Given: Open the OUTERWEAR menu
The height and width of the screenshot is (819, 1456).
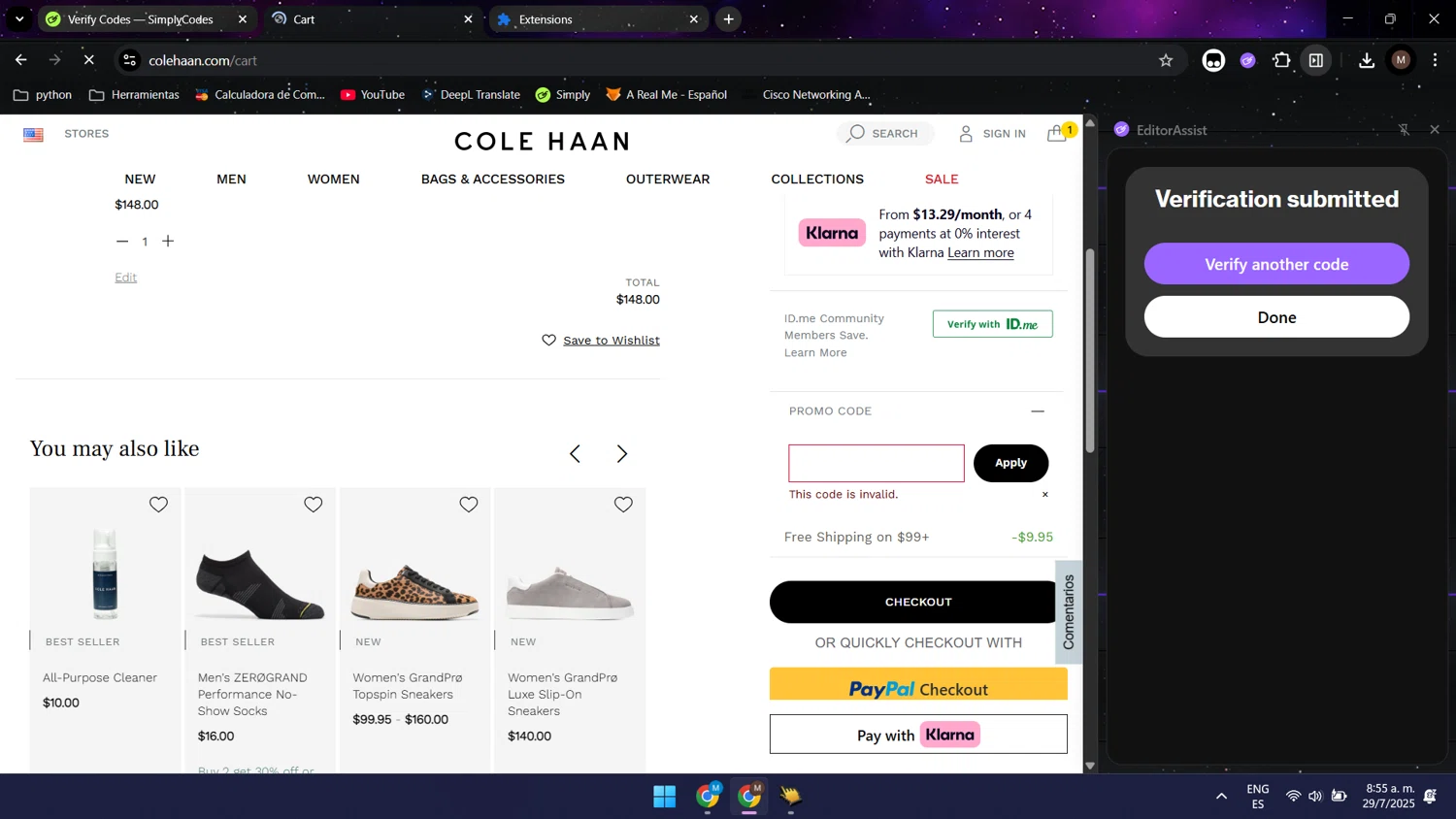Looking at the screenshot, I should point(668,180).
